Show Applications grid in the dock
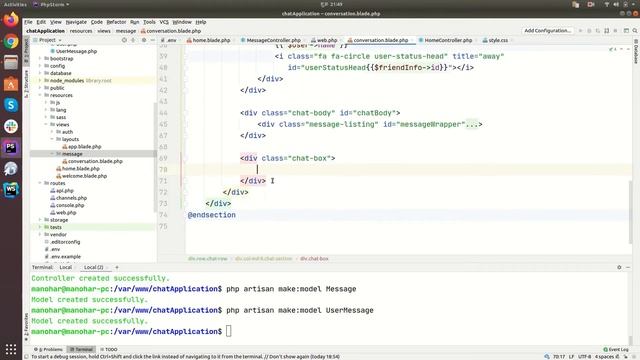 11,349
